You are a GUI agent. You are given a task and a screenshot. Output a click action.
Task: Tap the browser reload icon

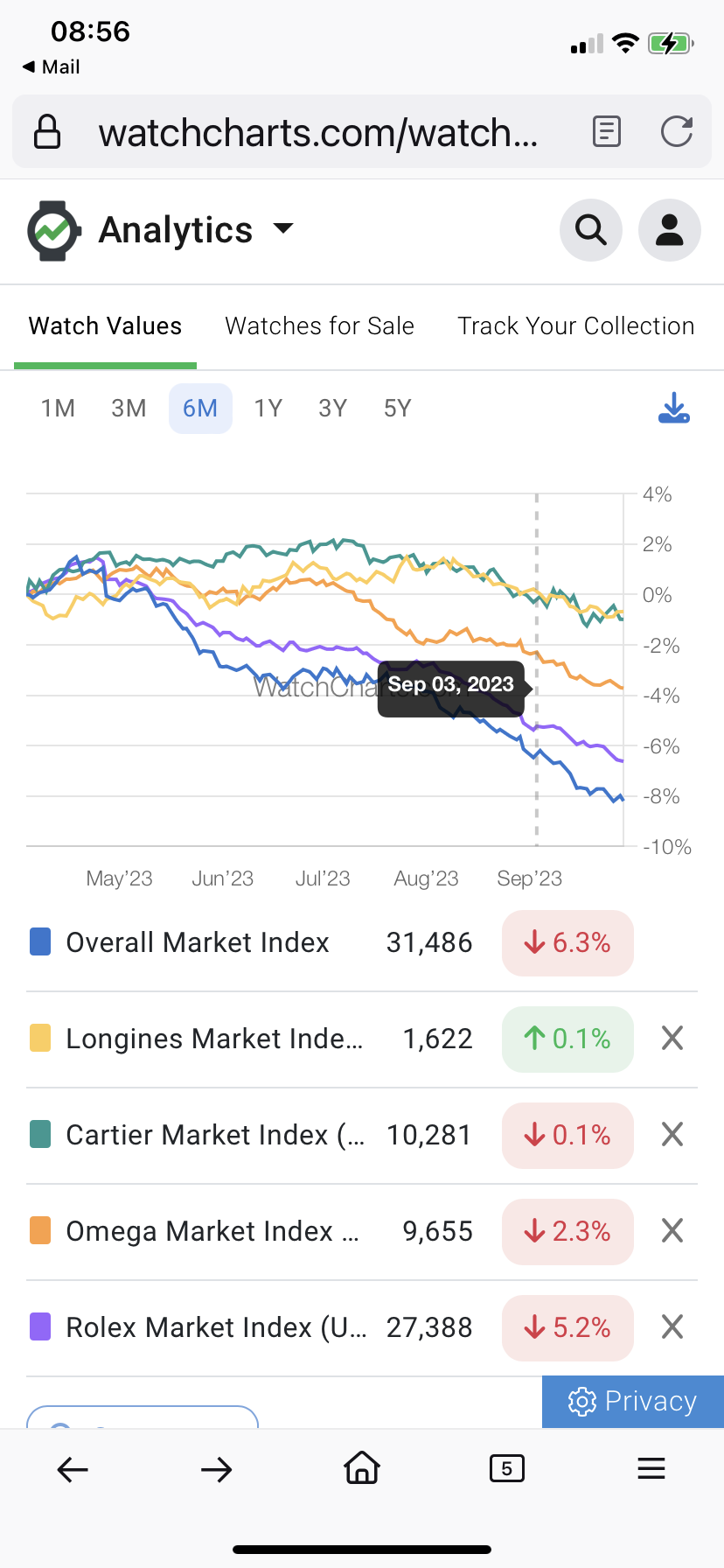tap(677, 132)
